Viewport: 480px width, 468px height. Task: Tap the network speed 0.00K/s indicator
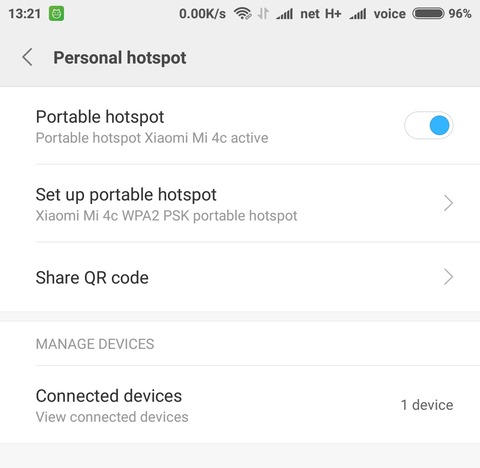tap(202, 14)
